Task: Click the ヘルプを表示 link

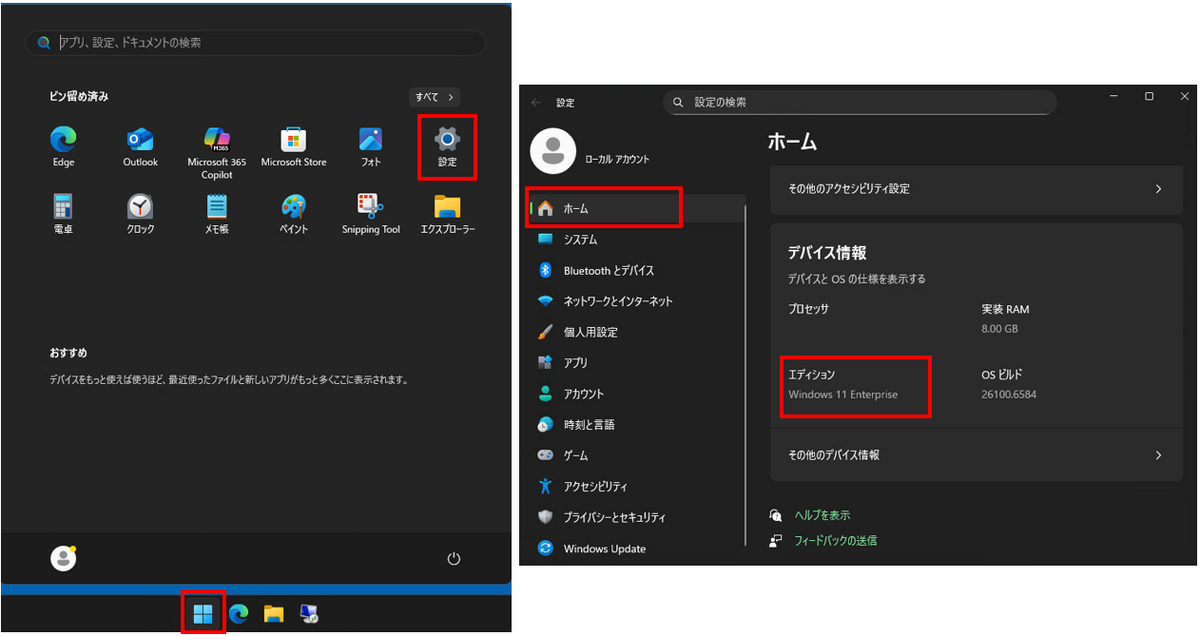Action: coord(822,515)
